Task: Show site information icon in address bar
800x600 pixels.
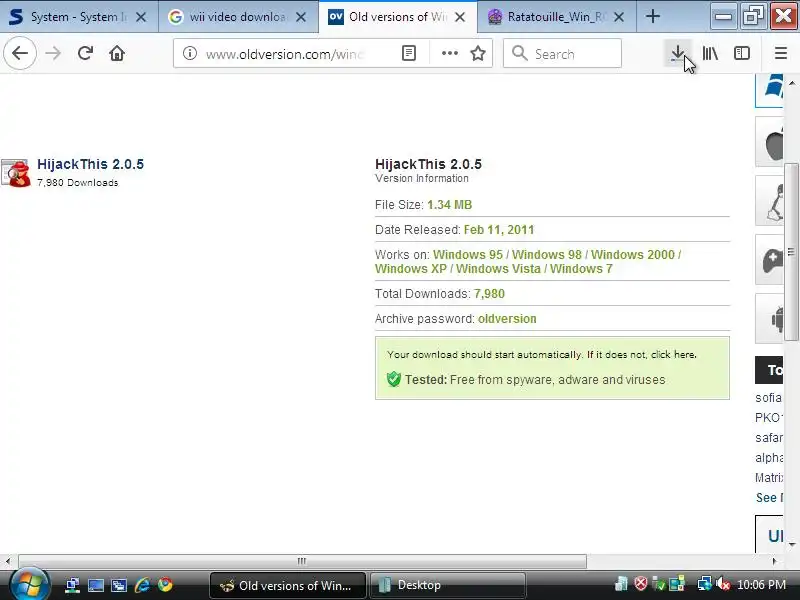Action: tap(190, 53)
